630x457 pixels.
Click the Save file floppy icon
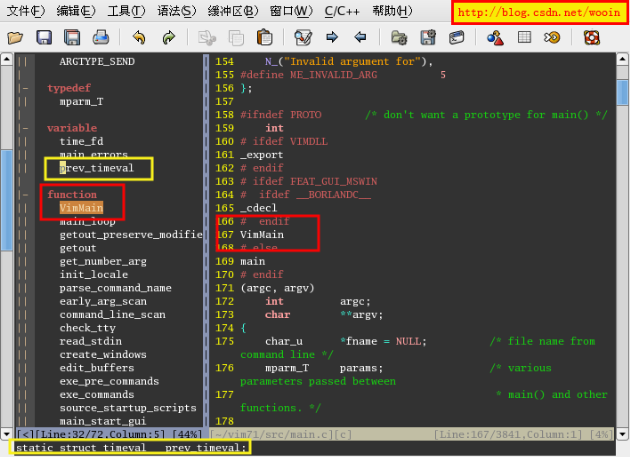(44, 38)
